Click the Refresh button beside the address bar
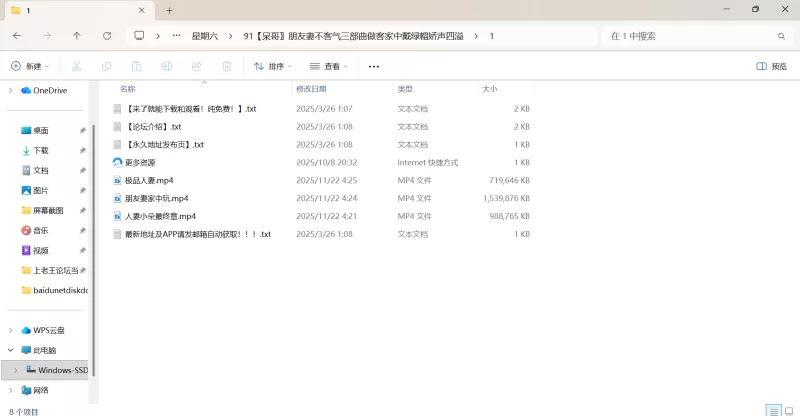The width and height of the screenshot is (800, 416). coord(107,35)
